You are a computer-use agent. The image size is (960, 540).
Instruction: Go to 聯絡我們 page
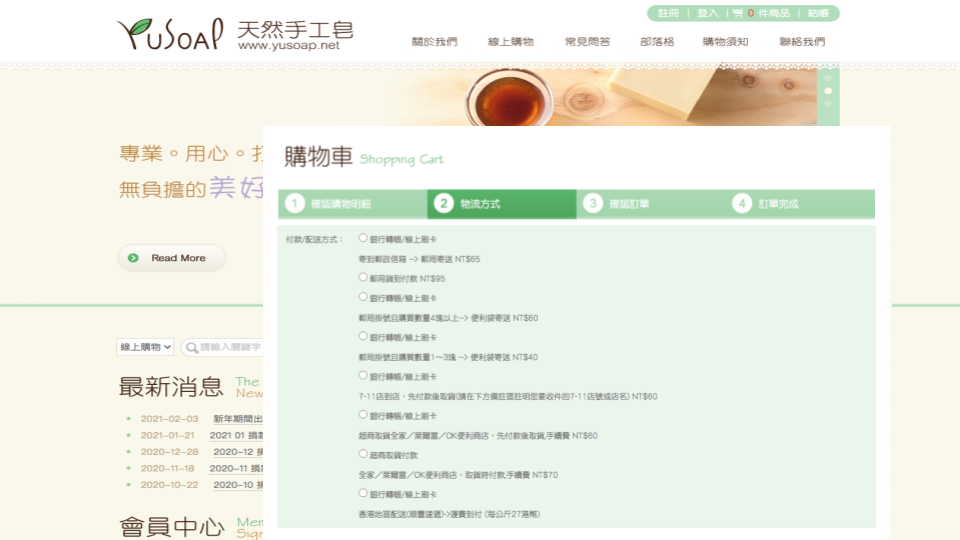[802, 42]
